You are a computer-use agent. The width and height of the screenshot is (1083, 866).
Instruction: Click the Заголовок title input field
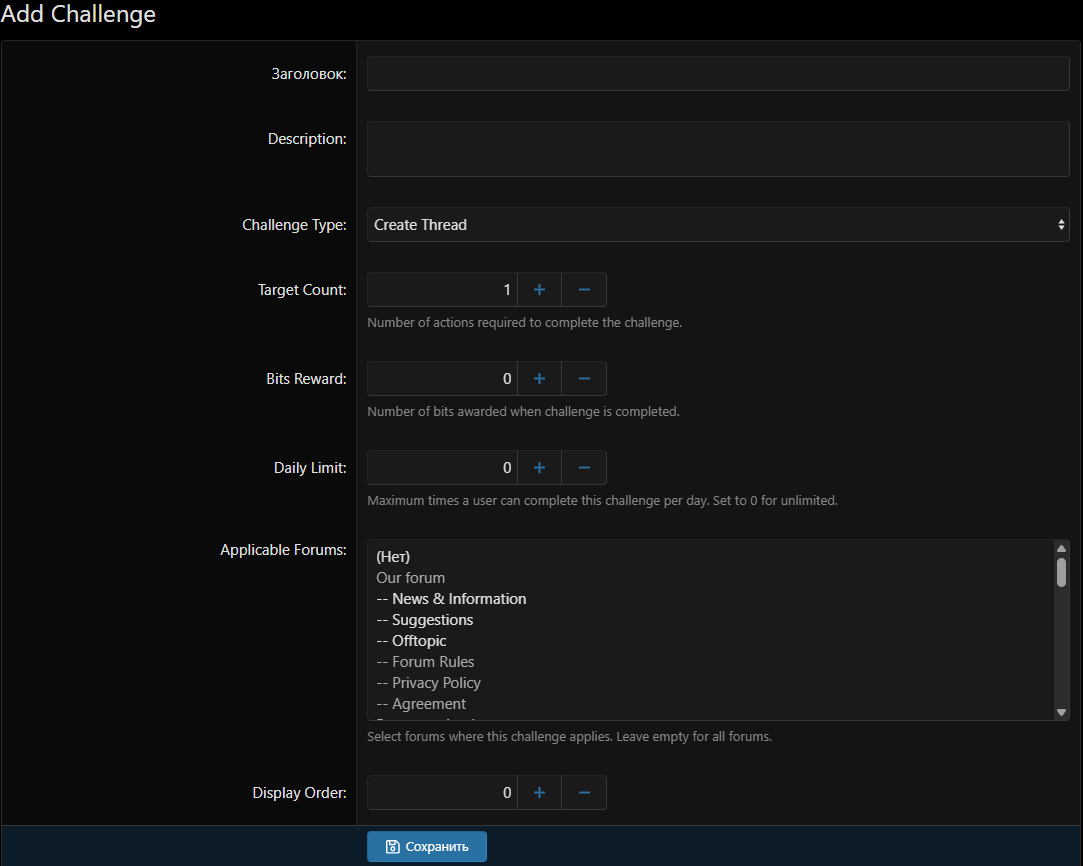point(717,74)
